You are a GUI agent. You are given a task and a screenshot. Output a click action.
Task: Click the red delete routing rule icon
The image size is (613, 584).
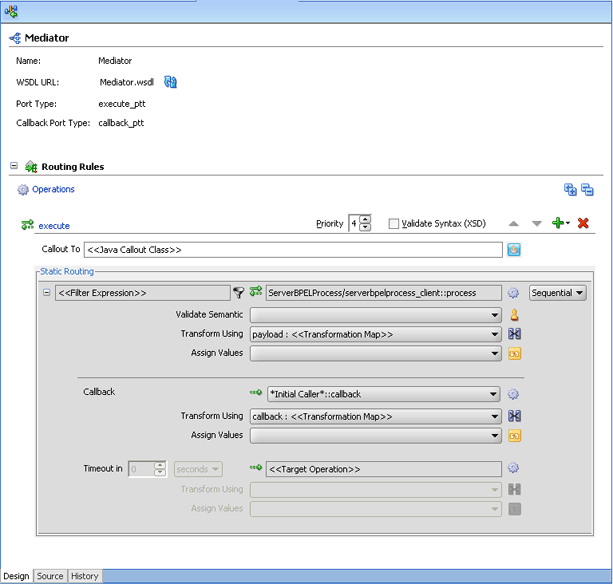(583, 223)
